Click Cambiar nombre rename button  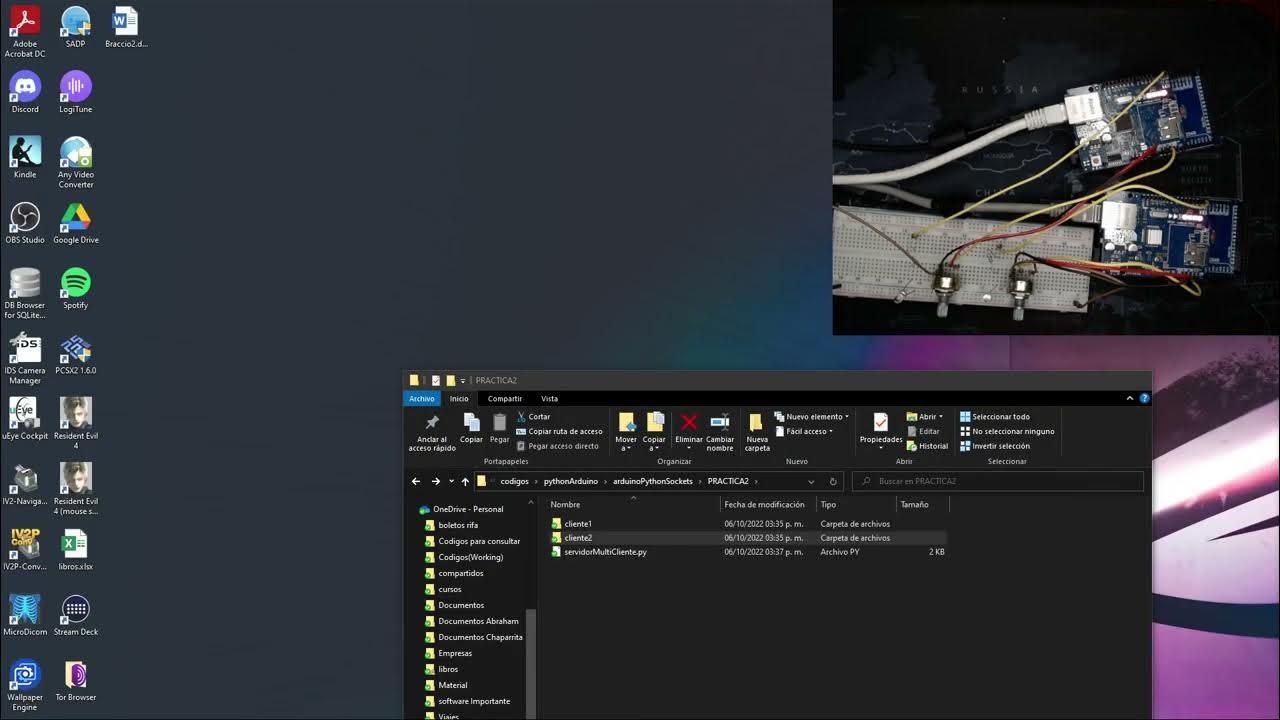click(x=720, y=431)
